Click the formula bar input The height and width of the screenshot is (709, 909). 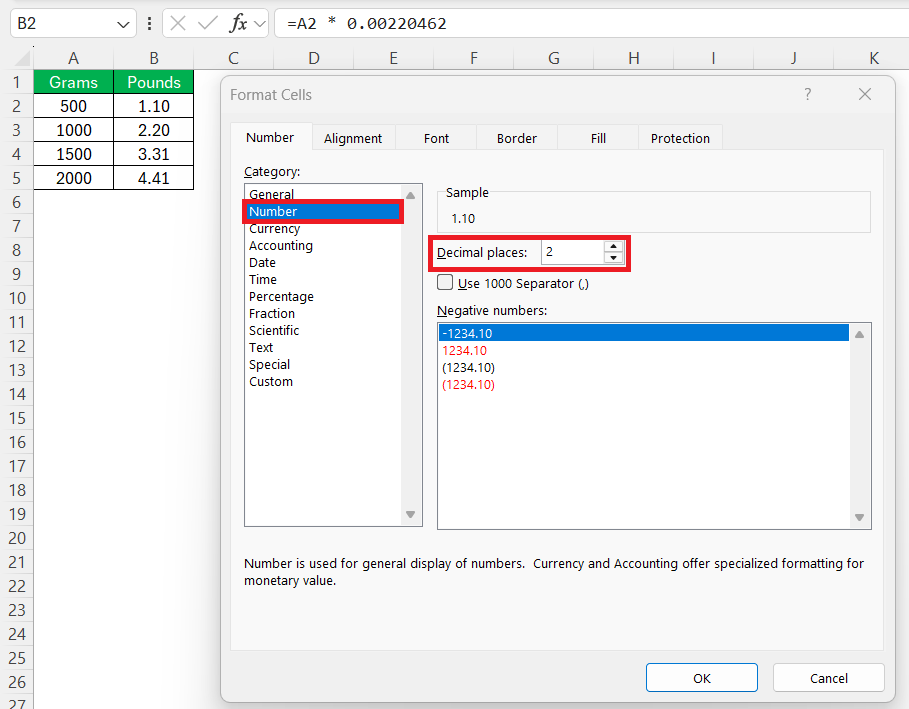click(591, 24)
